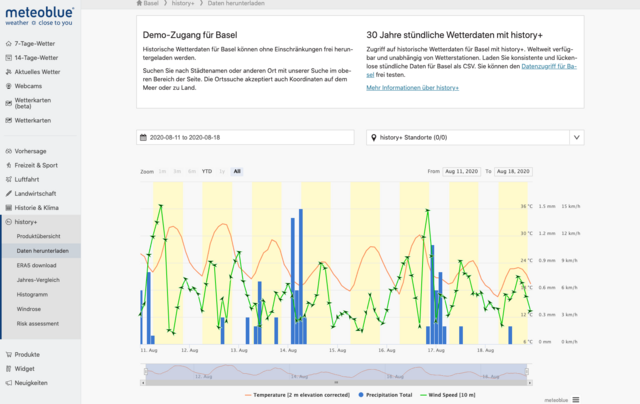Select the YTD zoom button

click(x=206, y=171)
